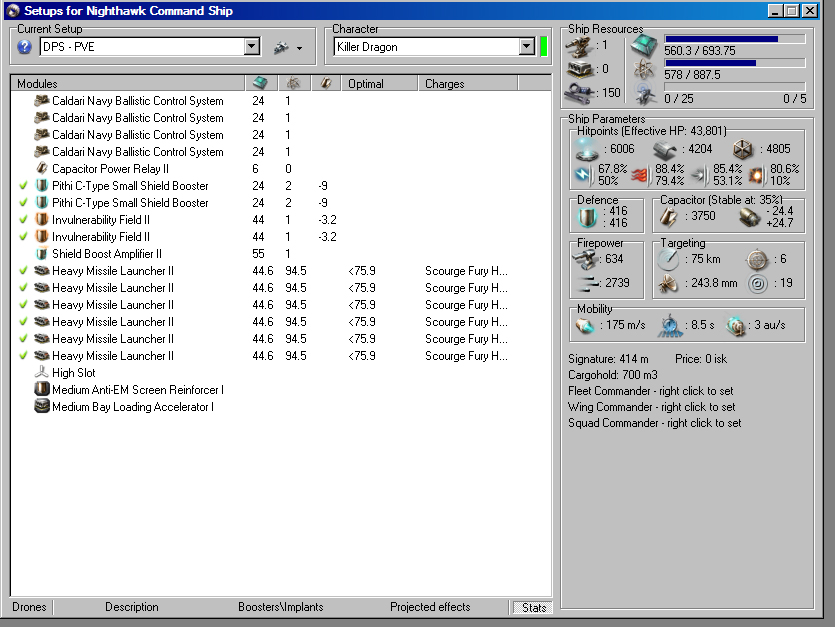This screenshot has width=835, height=627.
Task: Toggle the second Invulnerability Field II checkmark
Action: pyautogui.click(x=23, y=237)
